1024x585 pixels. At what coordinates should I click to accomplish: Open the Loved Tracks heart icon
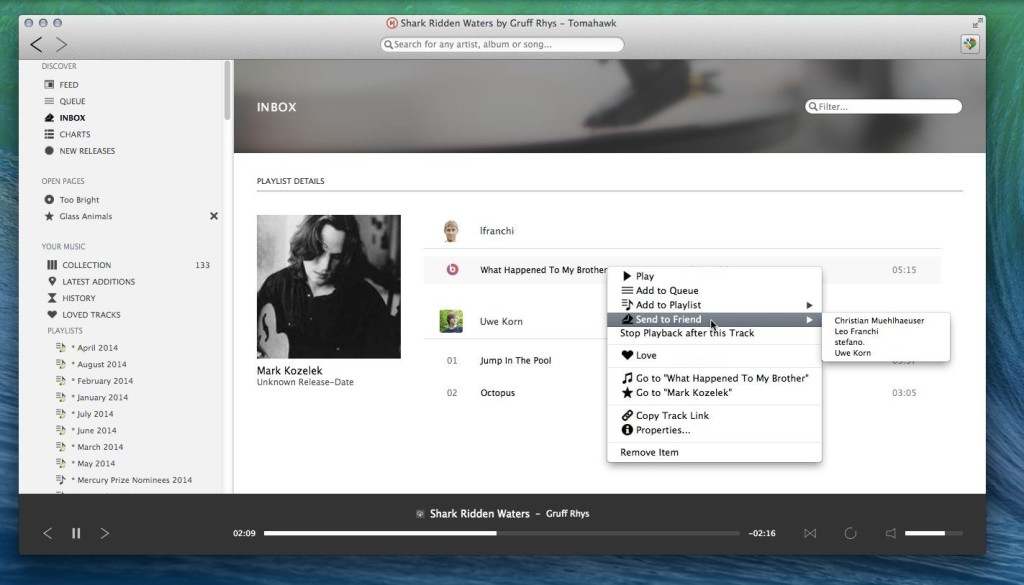52,314
